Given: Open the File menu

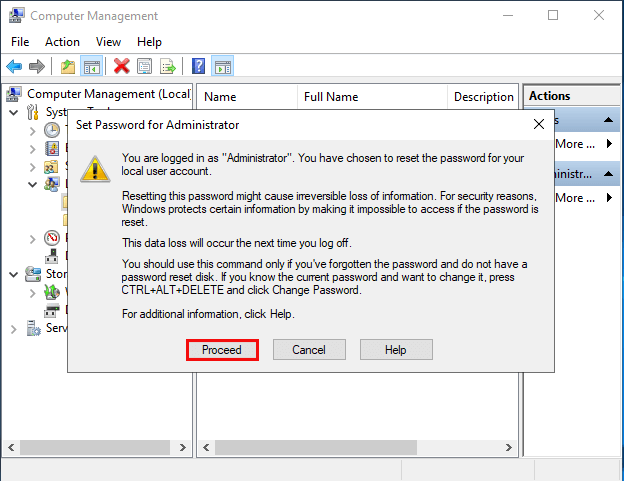Looking at the screenshot, I should pos(21,42).
